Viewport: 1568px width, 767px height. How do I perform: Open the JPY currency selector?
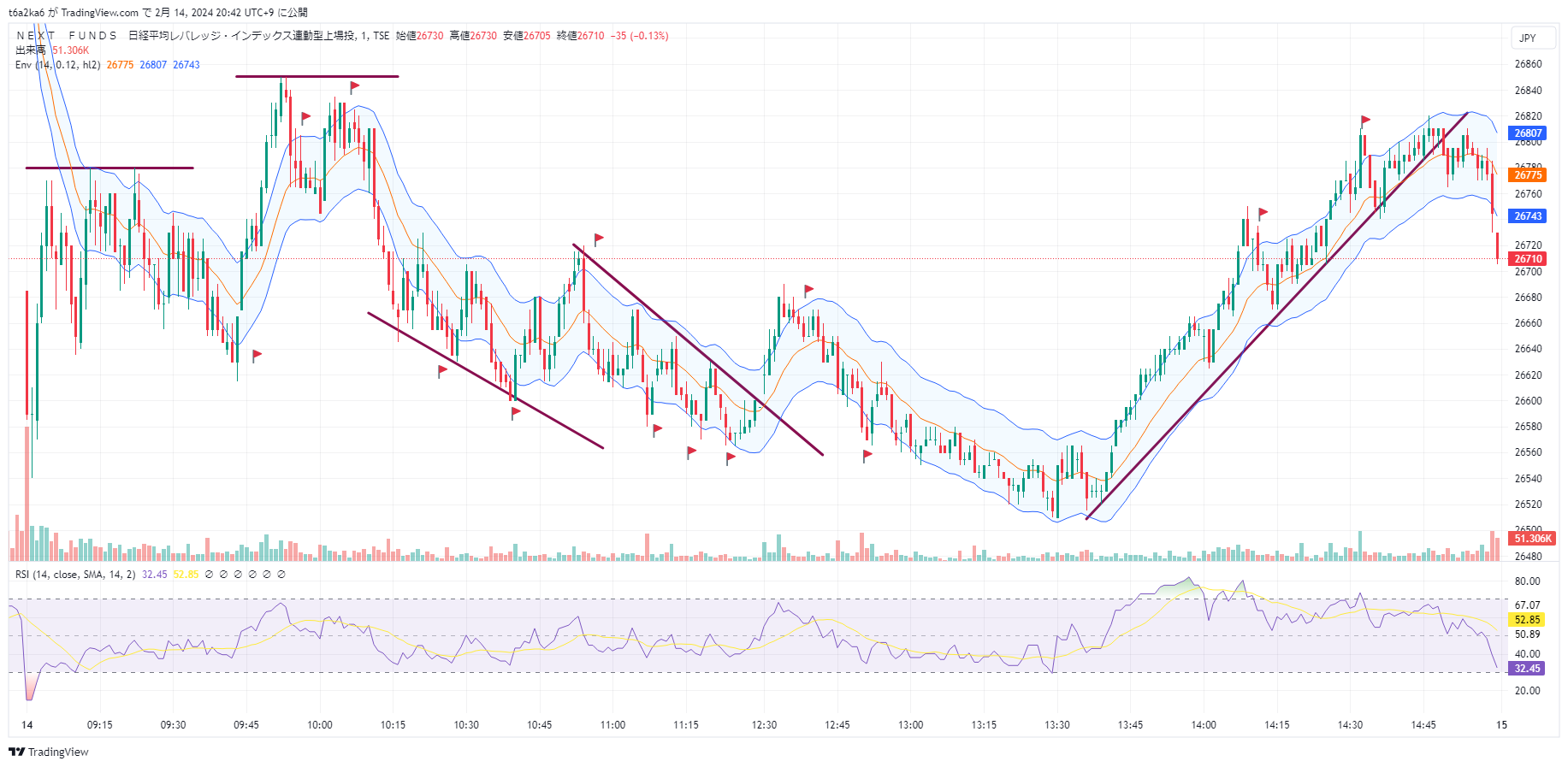(1528, 38)
